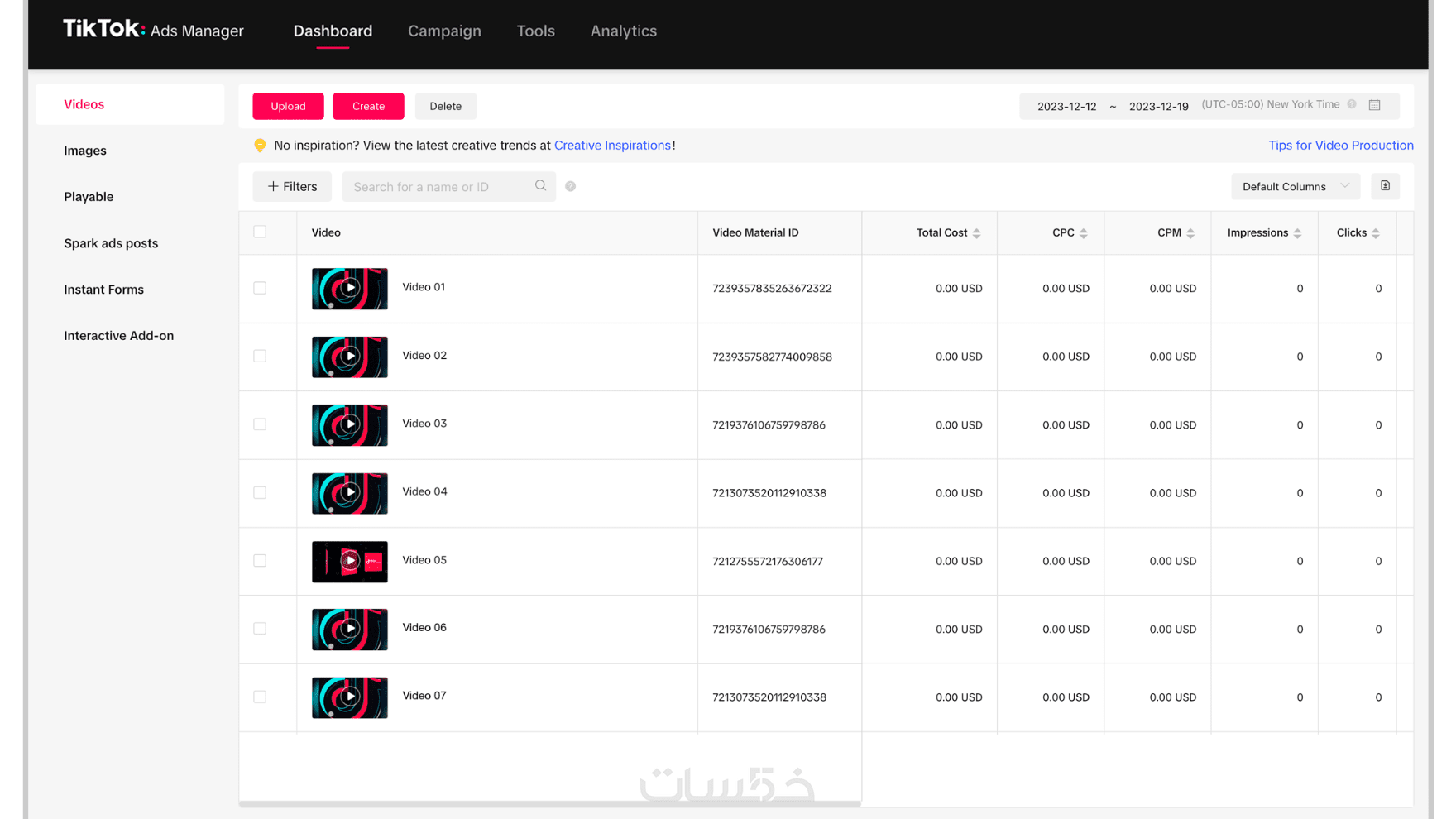Viewport: 1456px width, 819px height.
Task: Select the Video 06 row checkbox
Action: 260,629
